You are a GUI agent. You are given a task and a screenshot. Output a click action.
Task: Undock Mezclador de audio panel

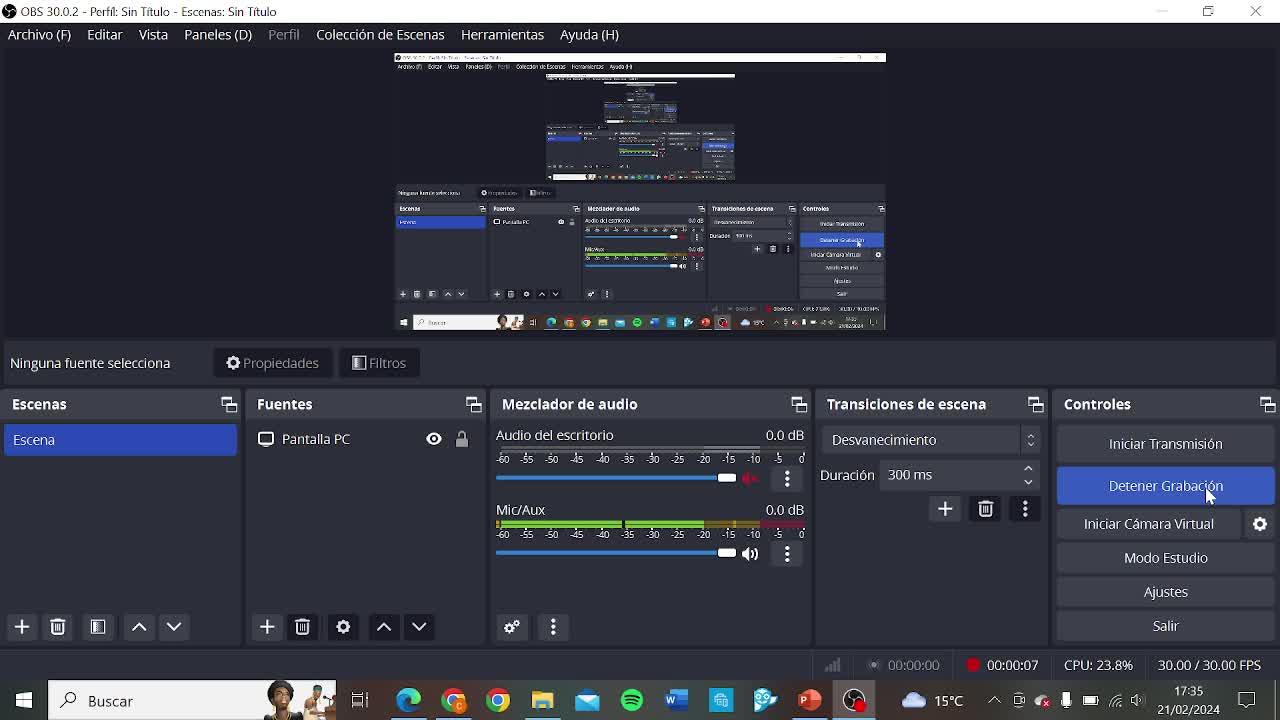(x=798, y=405)
